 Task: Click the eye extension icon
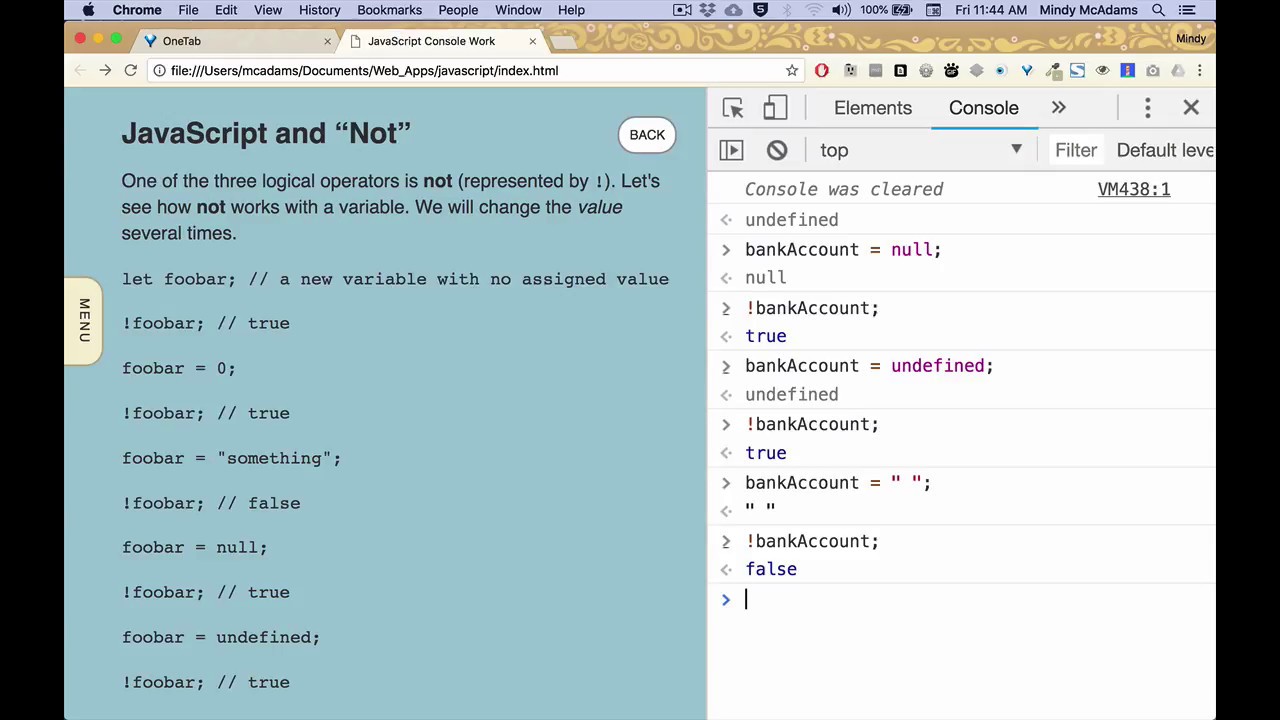[x=1102, y=71]
